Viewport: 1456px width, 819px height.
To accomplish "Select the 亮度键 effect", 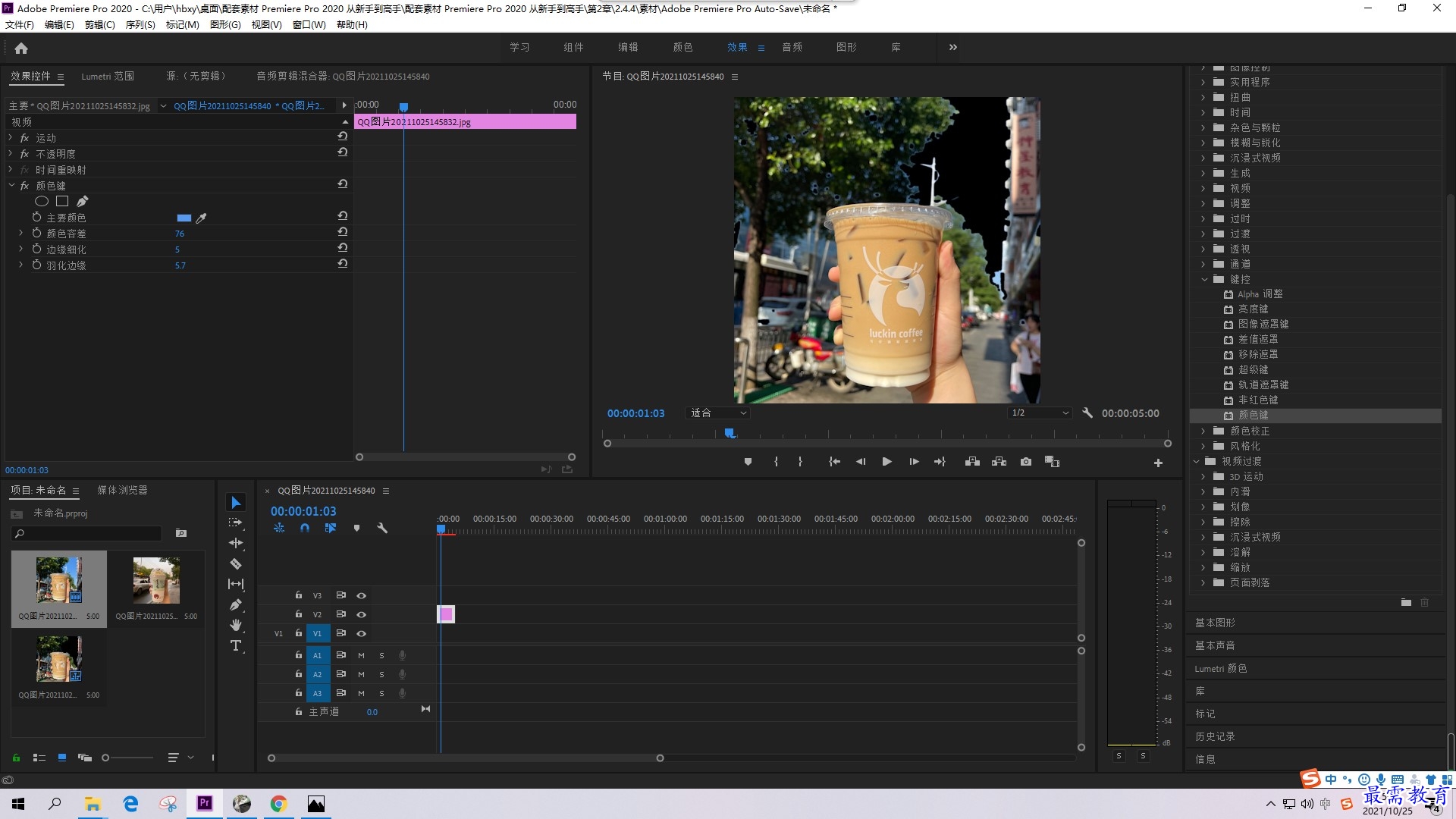I will [1253, 309].
